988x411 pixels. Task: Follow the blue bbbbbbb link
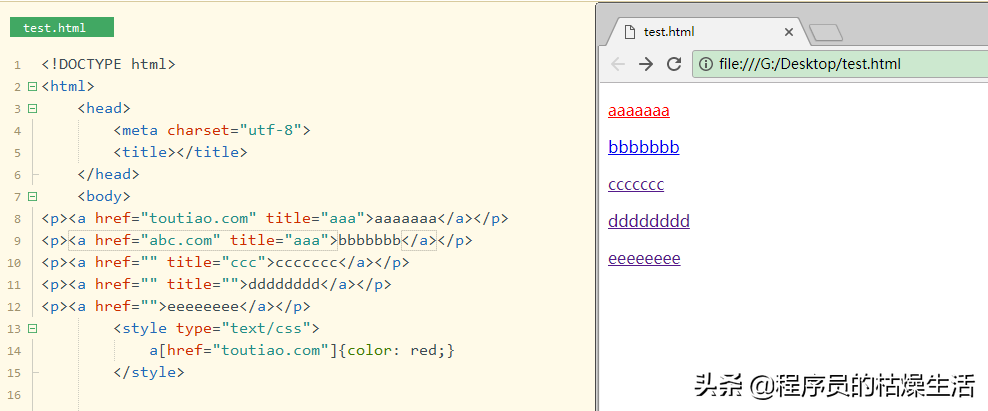[x=643, y=148]
